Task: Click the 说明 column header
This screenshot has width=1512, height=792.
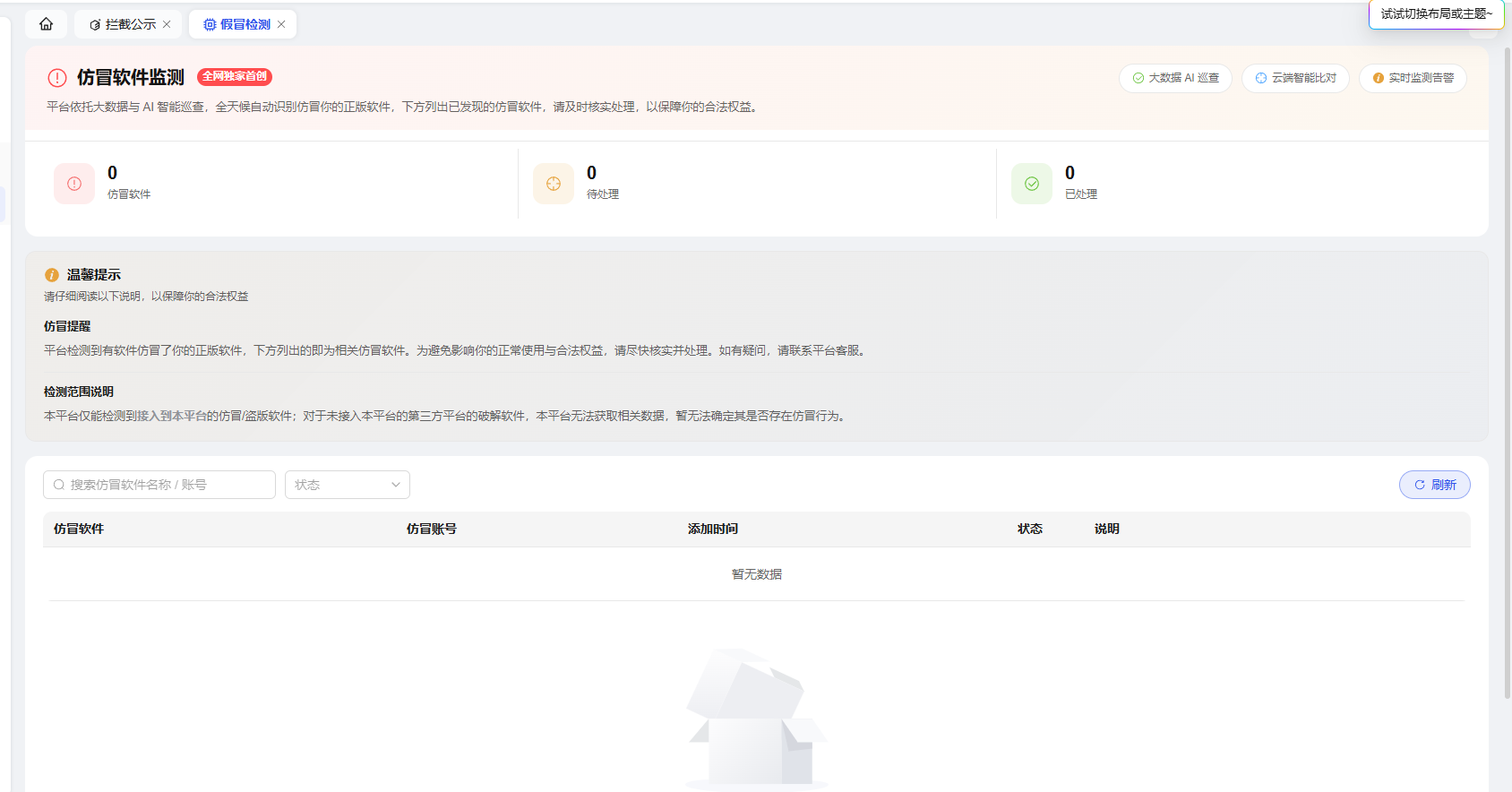Action: (x=1107, y=529)
